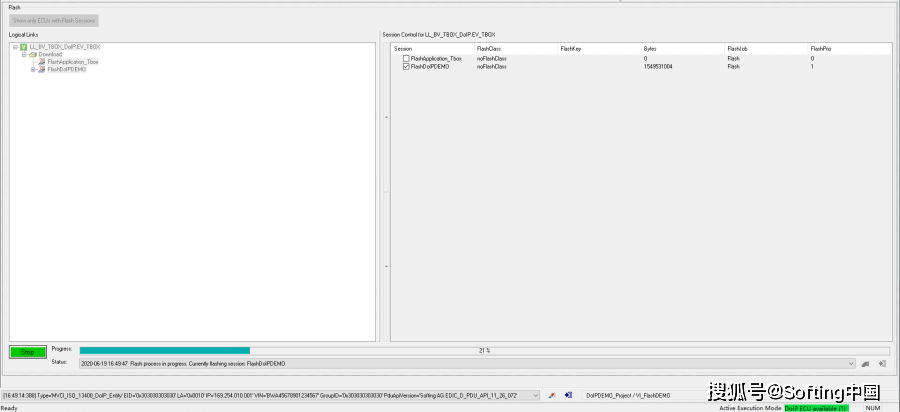Click the red-blue connector icon in the bottom bar
900x412 pixels.
[552, 395]
